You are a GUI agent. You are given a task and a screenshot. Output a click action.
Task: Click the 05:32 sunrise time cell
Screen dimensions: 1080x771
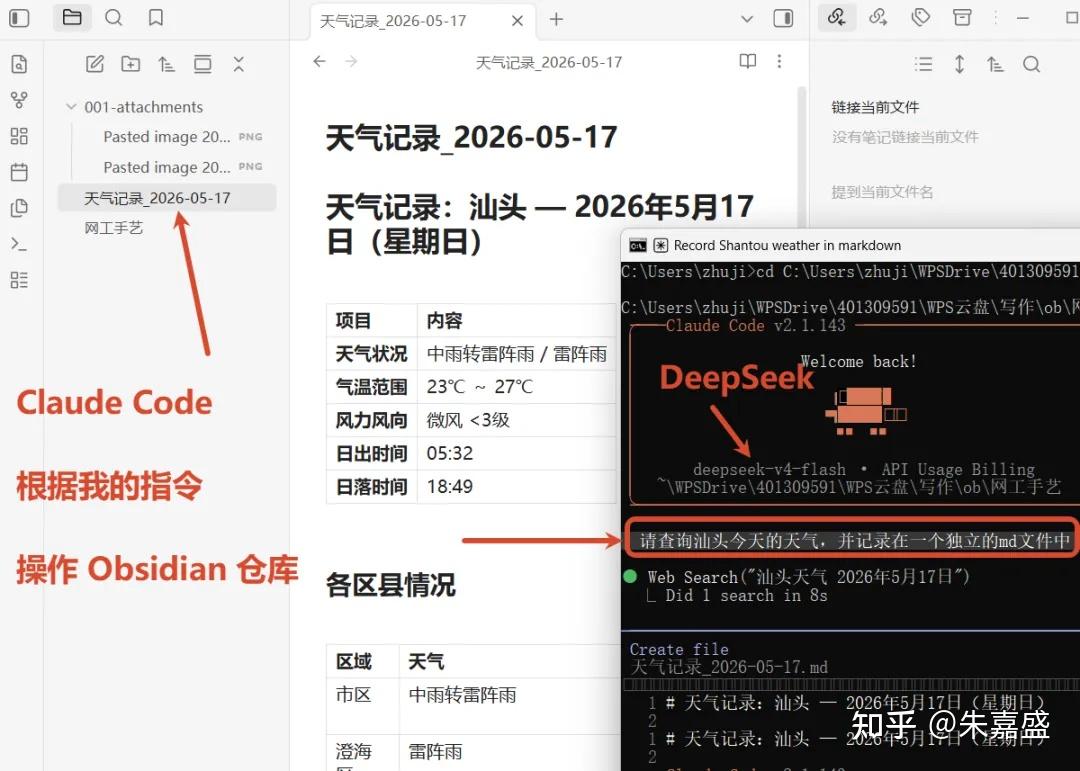pos(517,453)
